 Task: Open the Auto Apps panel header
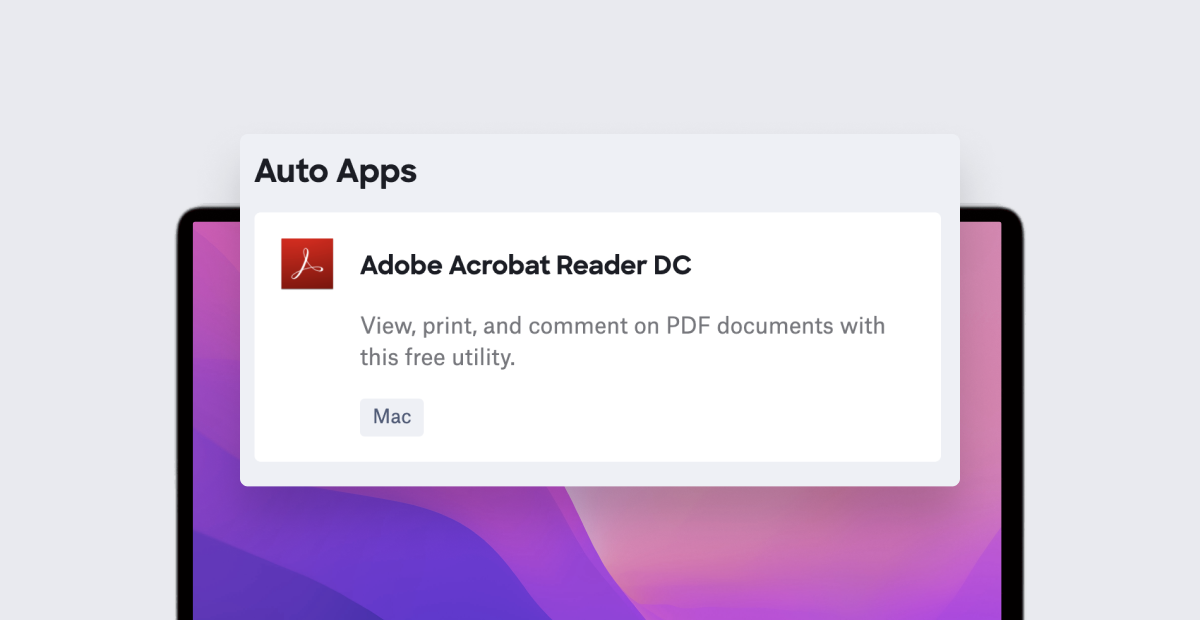click(336, 171)
